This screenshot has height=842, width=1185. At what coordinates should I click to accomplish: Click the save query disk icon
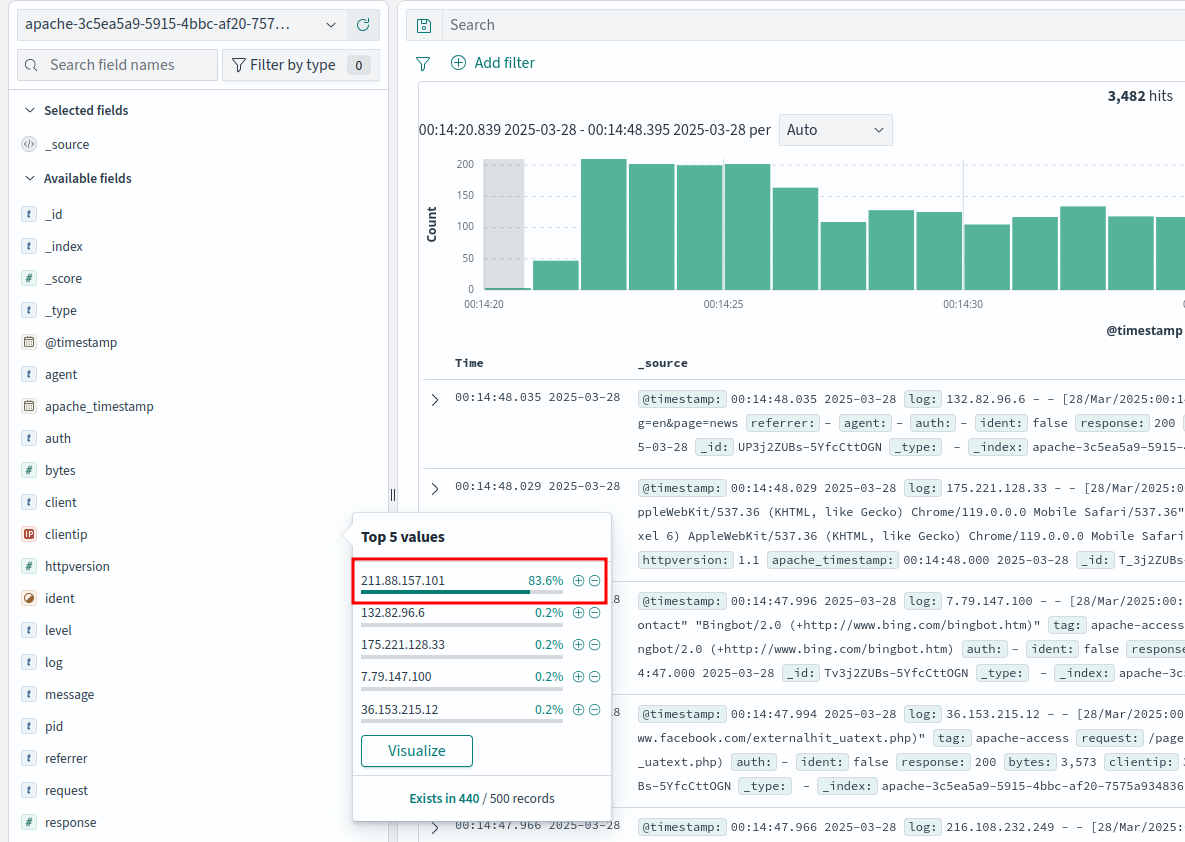[424, 25]
